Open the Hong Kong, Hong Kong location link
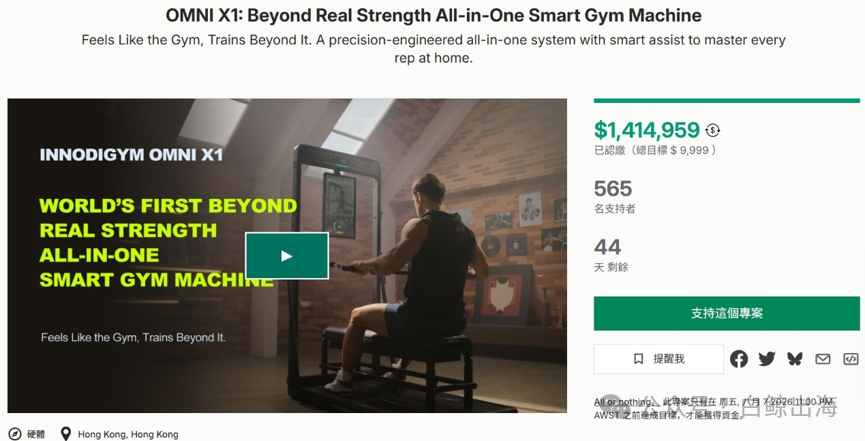The image size is (865, 441). [128, 434]
